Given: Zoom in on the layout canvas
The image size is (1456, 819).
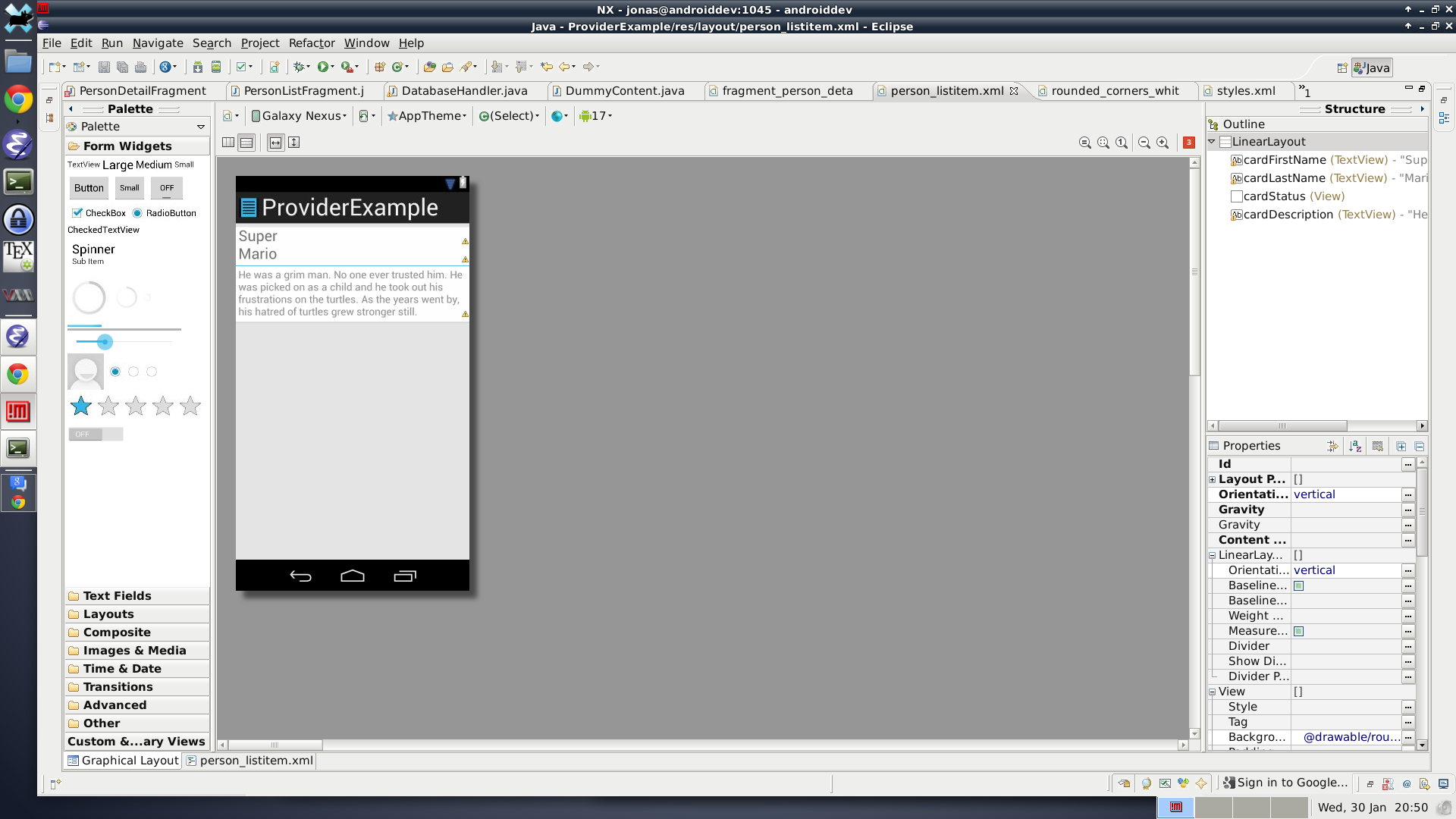Looking at the screenshot, I should point(1163,143).
